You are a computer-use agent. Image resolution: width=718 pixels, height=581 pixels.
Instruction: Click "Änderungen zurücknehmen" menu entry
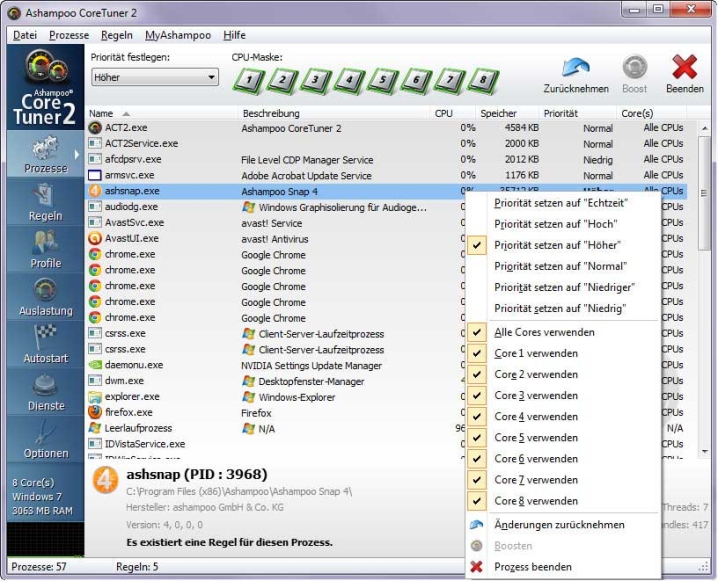click(x=559, y=525)
